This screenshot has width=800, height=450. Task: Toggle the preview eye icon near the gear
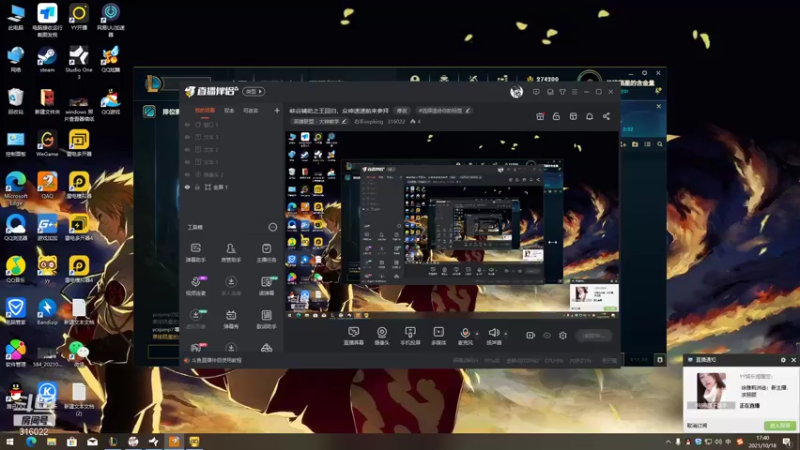coord(547,335)
